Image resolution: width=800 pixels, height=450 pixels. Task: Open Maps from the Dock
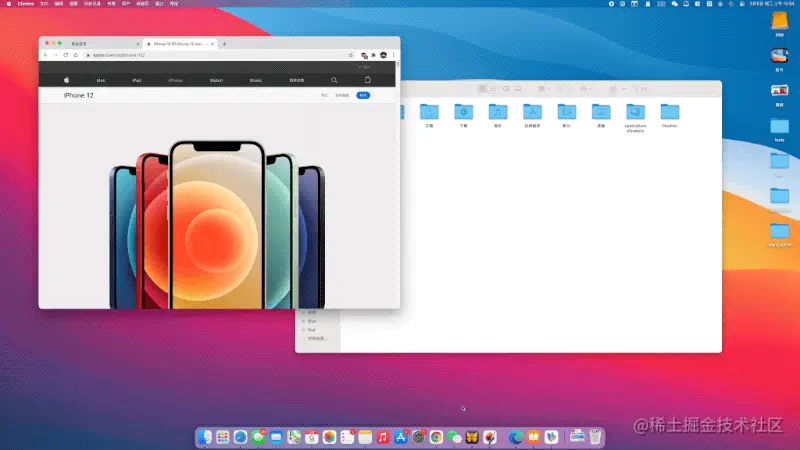(x=294, y=437)
